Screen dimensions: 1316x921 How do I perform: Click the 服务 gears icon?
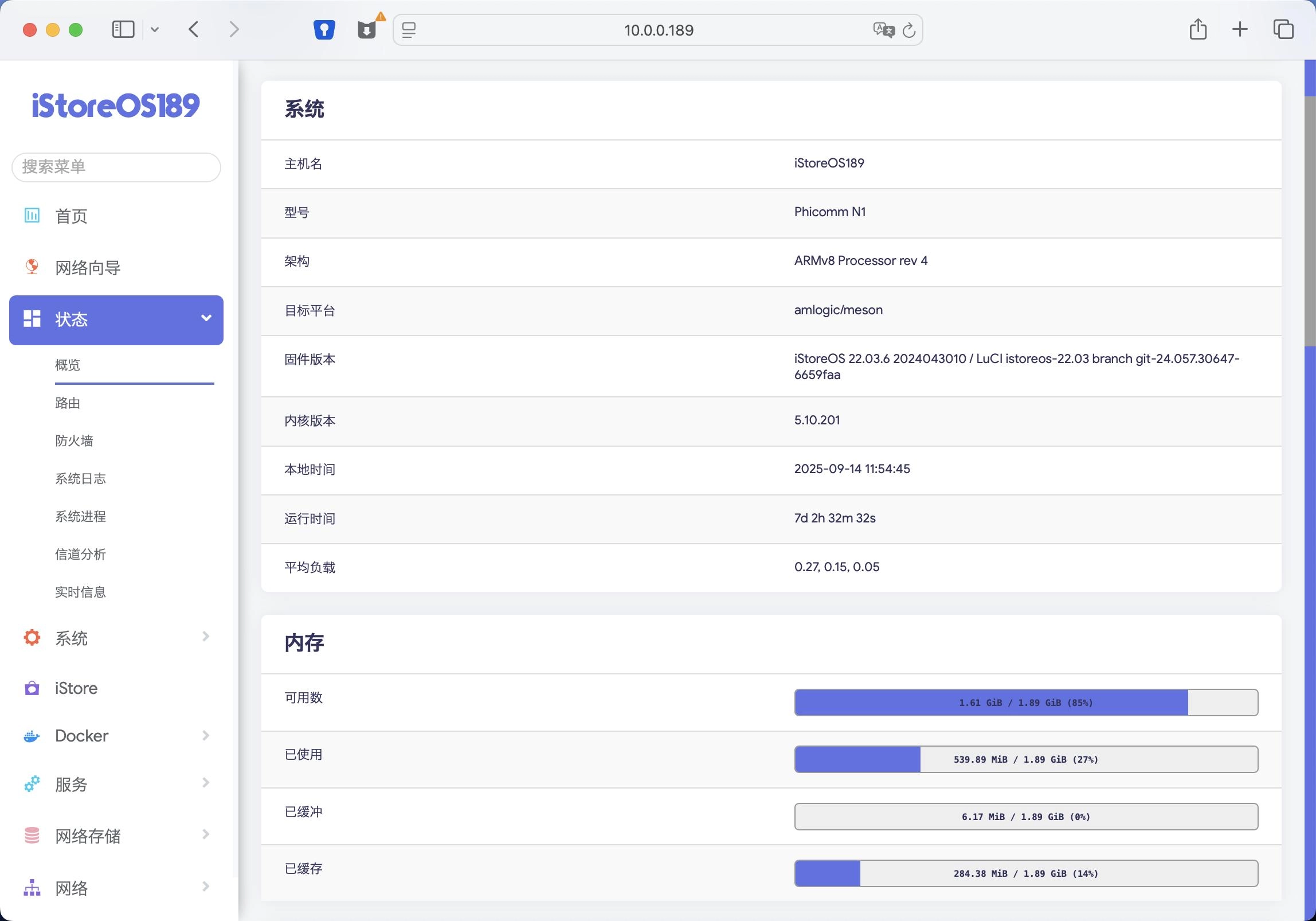click(x=32, y=784)
